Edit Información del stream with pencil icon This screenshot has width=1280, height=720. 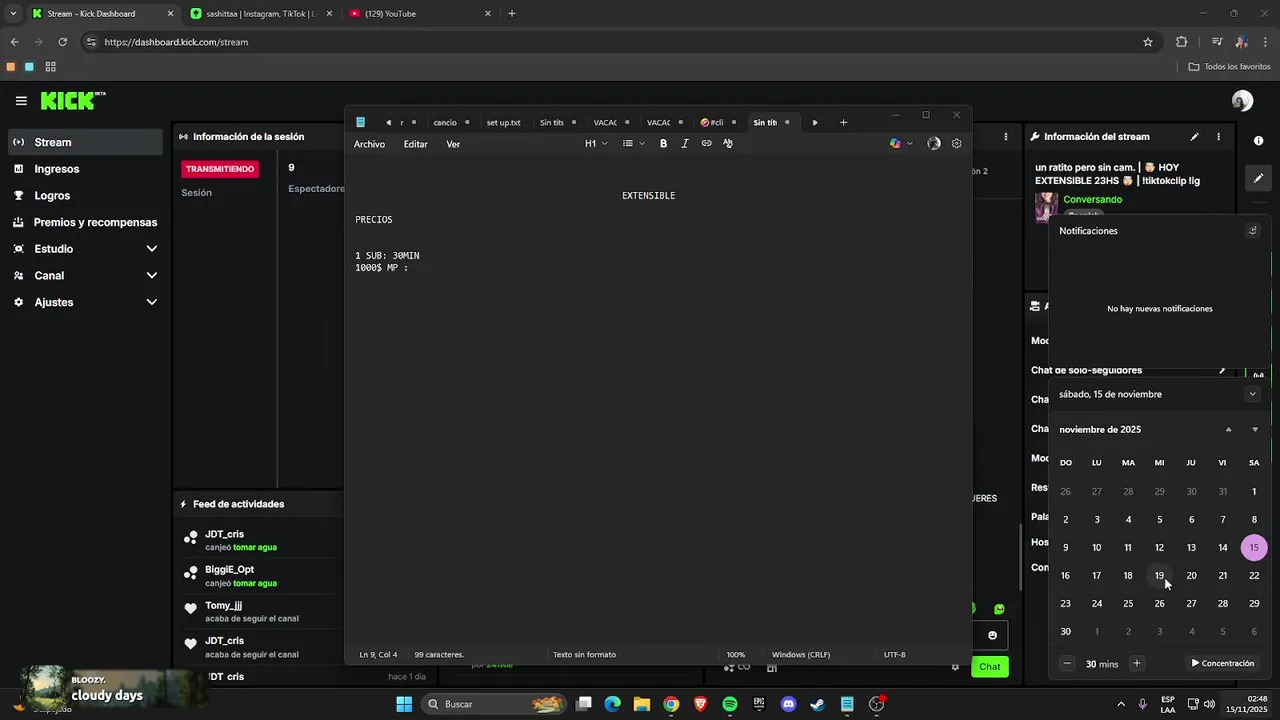[x=1194, y=137]
